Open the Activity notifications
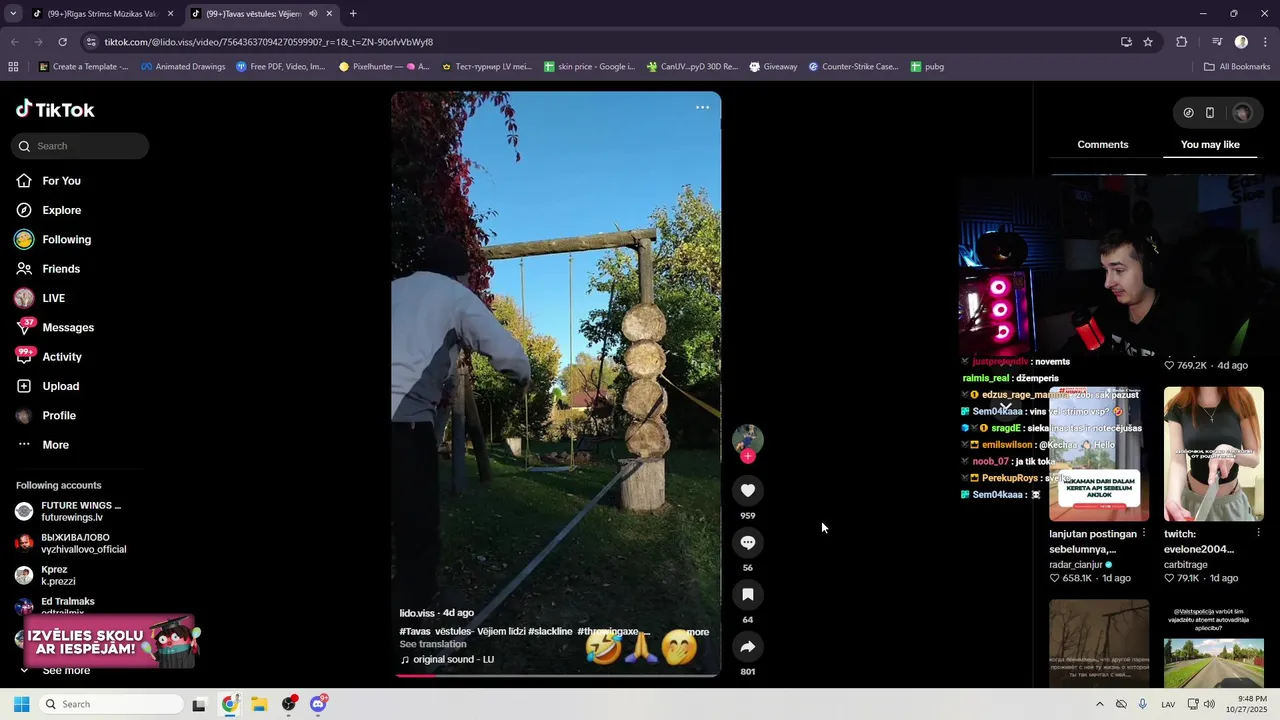This screenshot has height=720, width=1280. [x=62, y=357]
